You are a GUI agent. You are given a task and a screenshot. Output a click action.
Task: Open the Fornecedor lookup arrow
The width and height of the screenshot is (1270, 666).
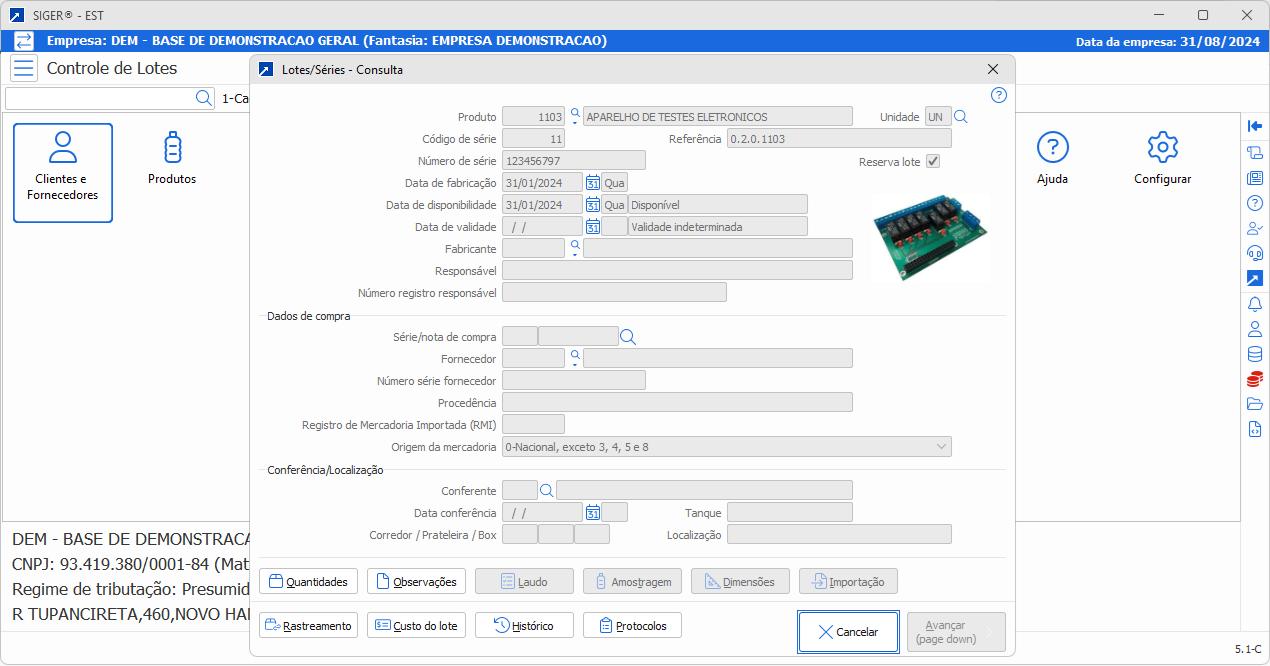(x=575, y=357)
